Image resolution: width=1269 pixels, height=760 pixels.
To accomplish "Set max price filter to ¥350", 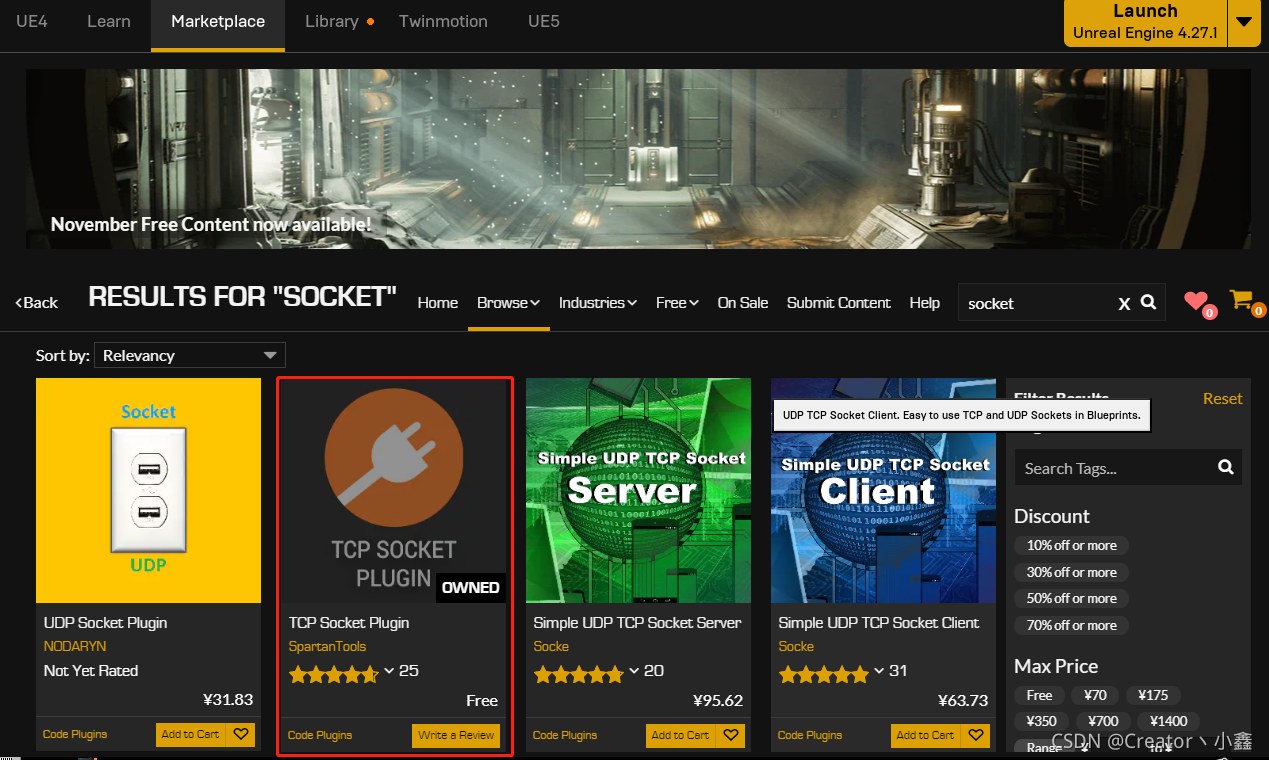I will [x=1041, y=720].
